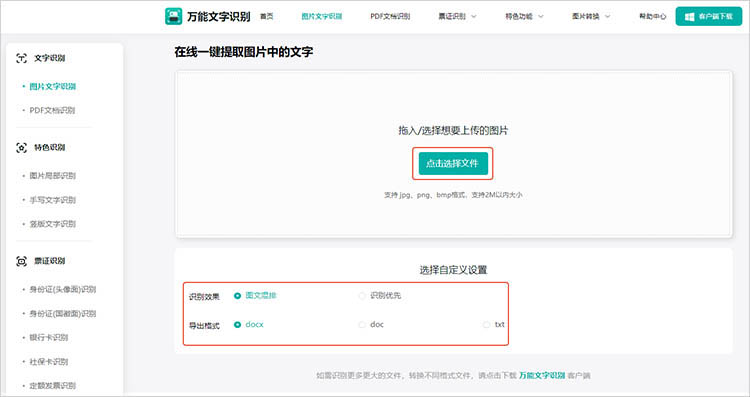Click the 万能文字识别 logo icon
This screenshot has width=750, height=397.
(173, 16)
